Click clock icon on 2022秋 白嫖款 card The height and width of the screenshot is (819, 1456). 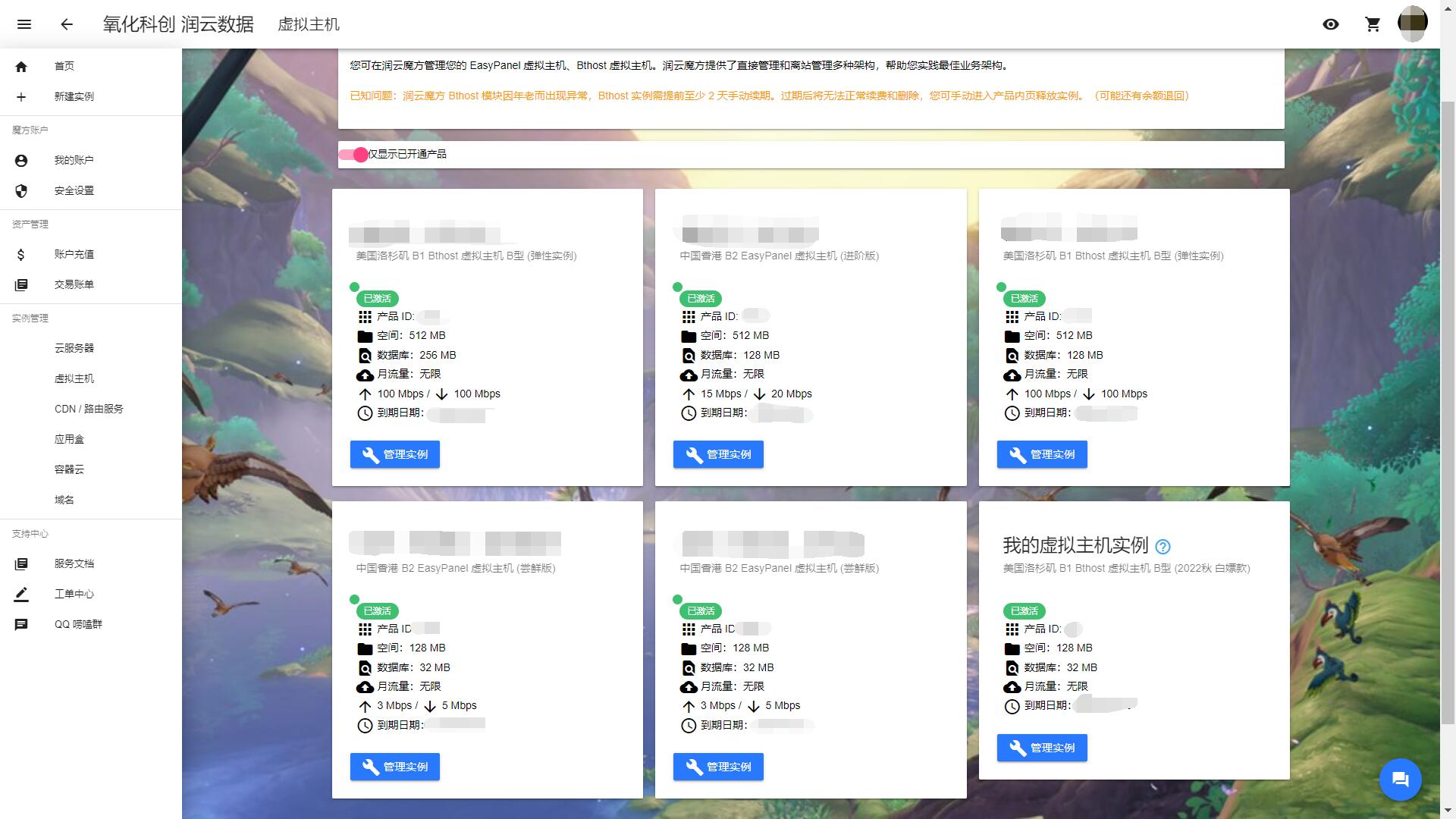pos(1012,706)
